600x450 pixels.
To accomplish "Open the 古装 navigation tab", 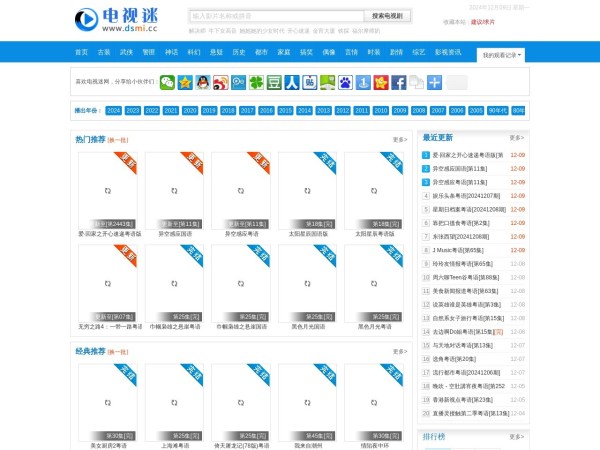I will pos(104,52).
